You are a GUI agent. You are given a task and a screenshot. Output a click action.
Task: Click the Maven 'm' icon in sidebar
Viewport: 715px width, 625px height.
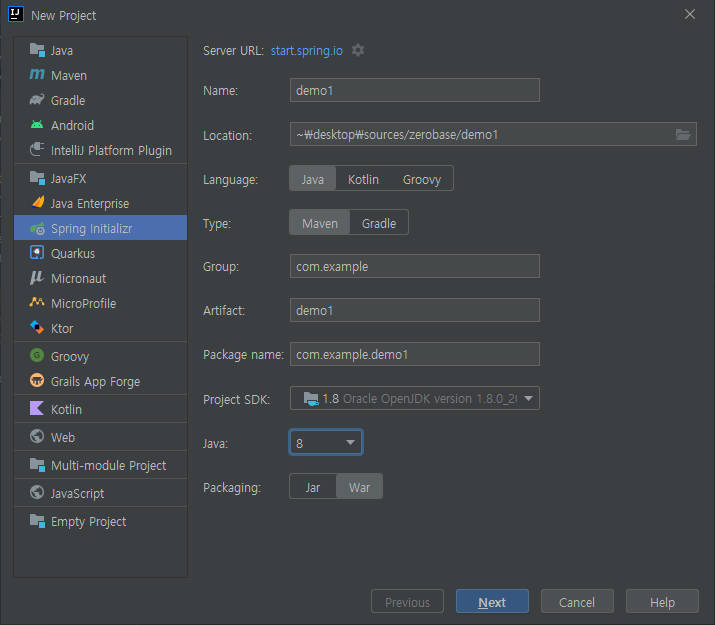pyautogui.click(x=37, y=74)
